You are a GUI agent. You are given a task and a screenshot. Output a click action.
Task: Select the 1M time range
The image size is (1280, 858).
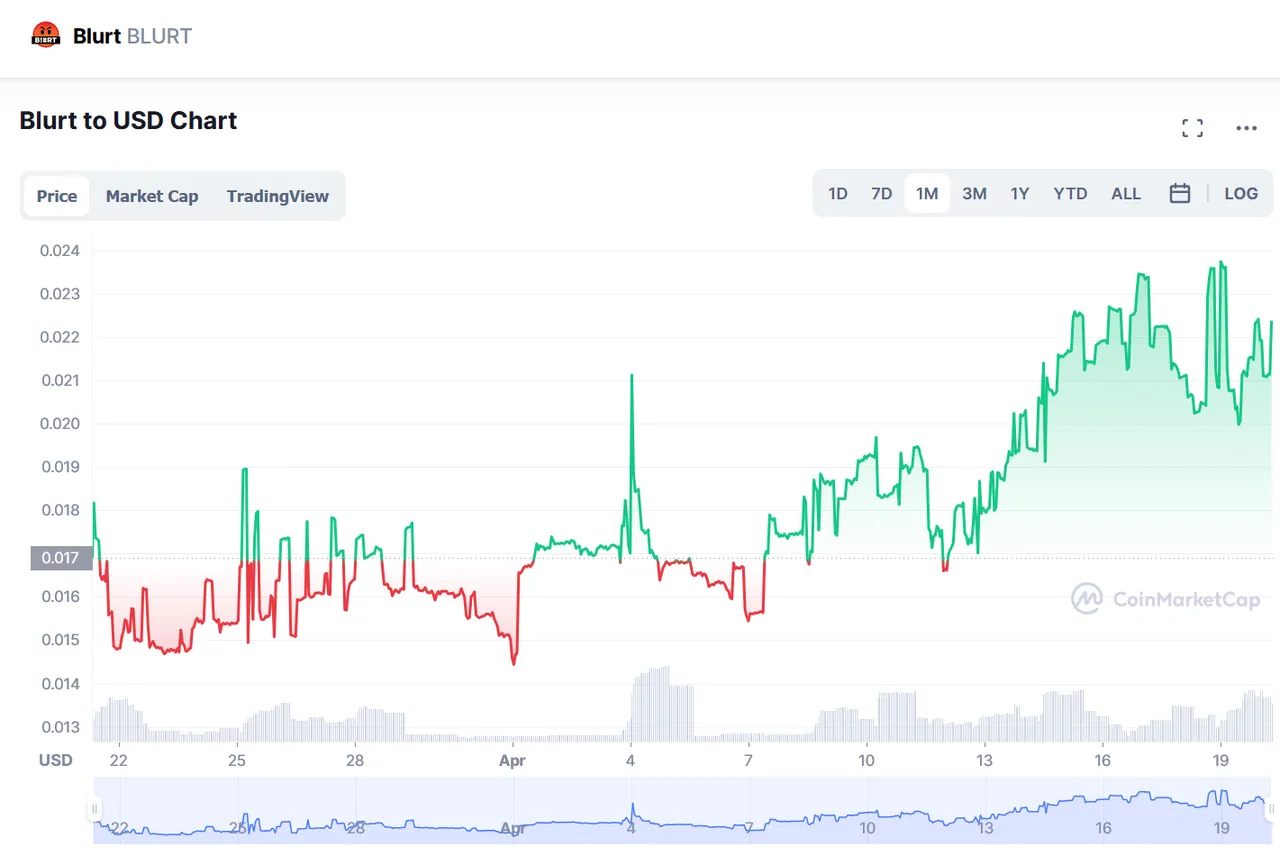point(927,194)
